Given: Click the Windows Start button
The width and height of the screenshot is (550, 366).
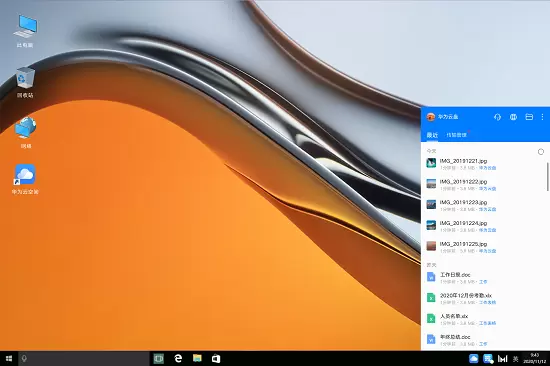Looking at the screenshot, I should click(x=9, y=358).
